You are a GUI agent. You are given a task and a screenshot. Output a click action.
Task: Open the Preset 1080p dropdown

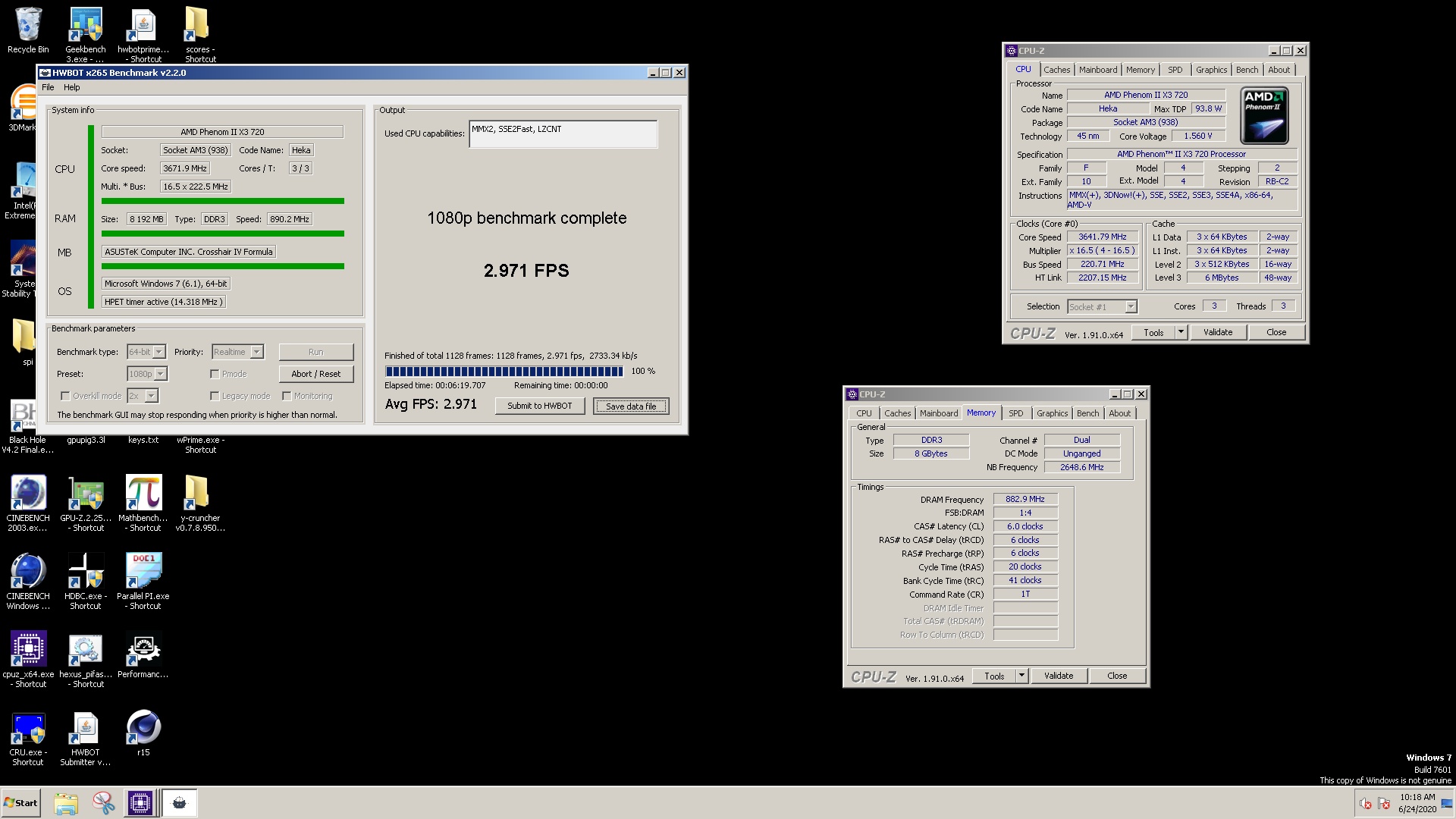pos(147,374)
